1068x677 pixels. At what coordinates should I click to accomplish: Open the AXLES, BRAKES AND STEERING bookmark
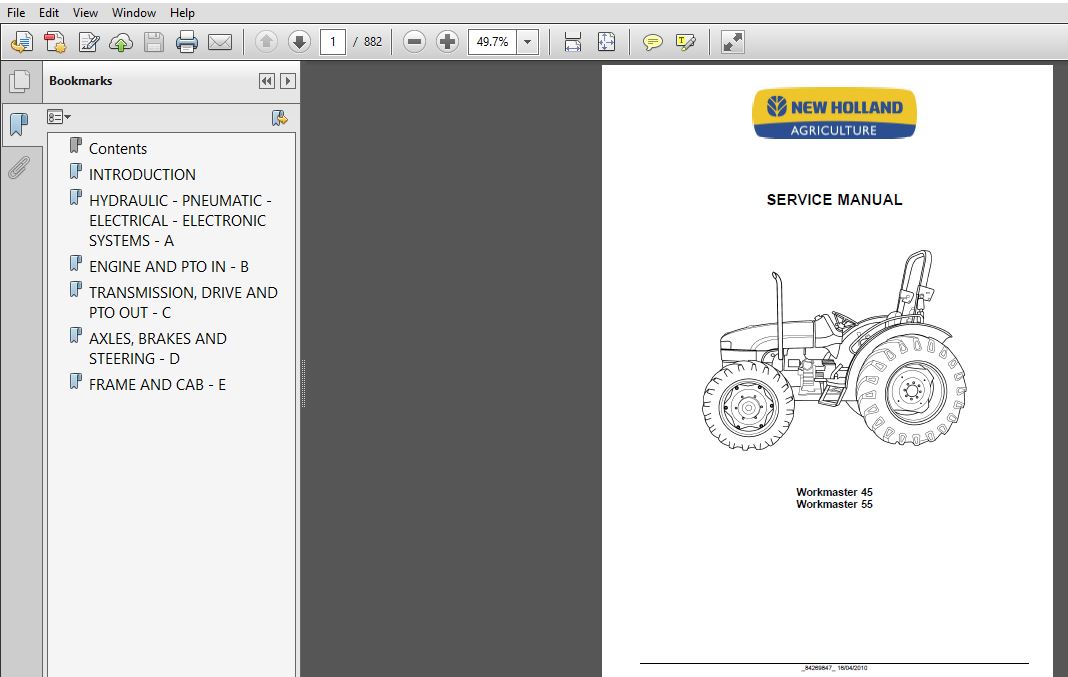click(158, 348)
